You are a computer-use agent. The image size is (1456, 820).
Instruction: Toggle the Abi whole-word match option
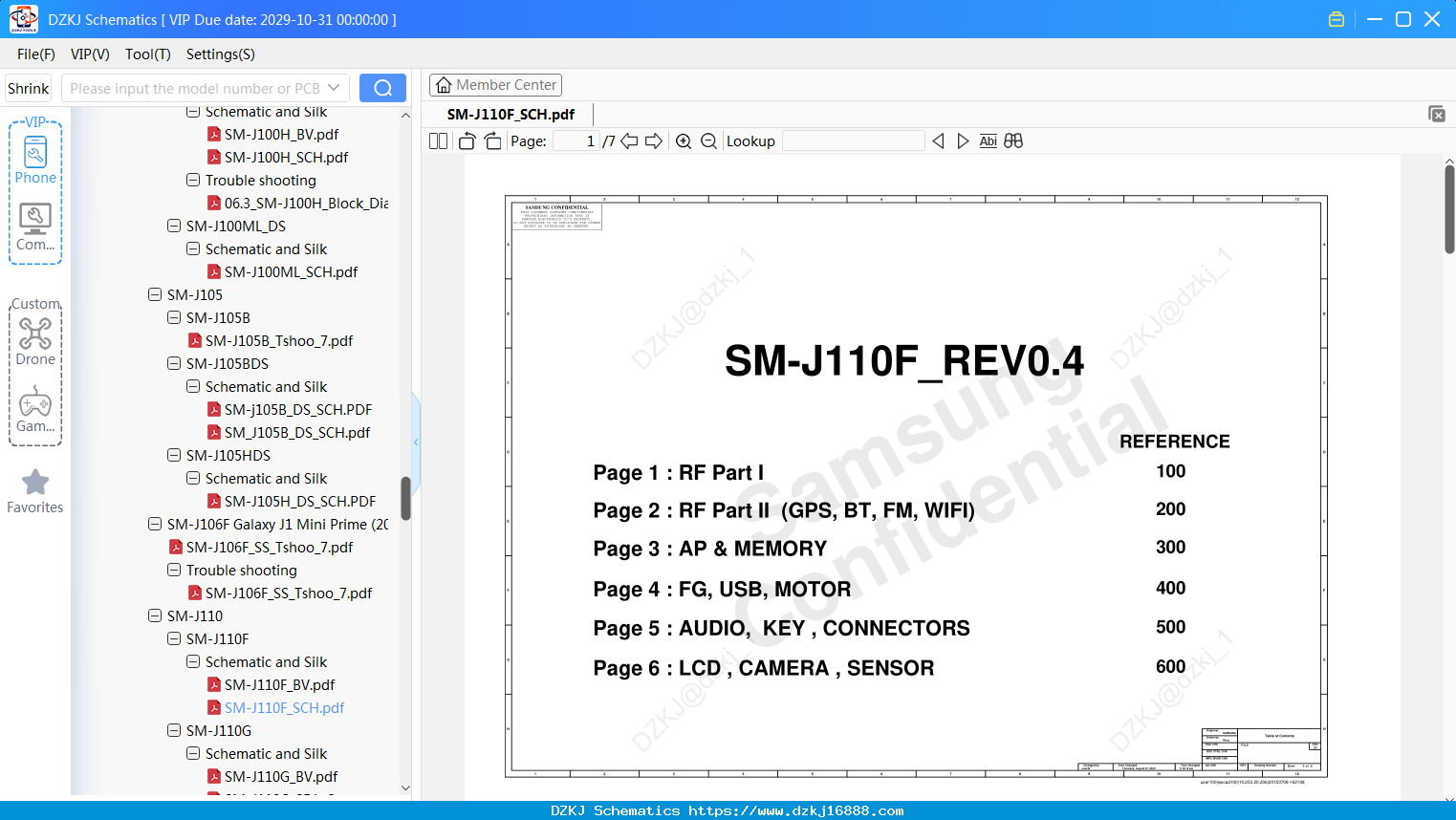[989, 141]
